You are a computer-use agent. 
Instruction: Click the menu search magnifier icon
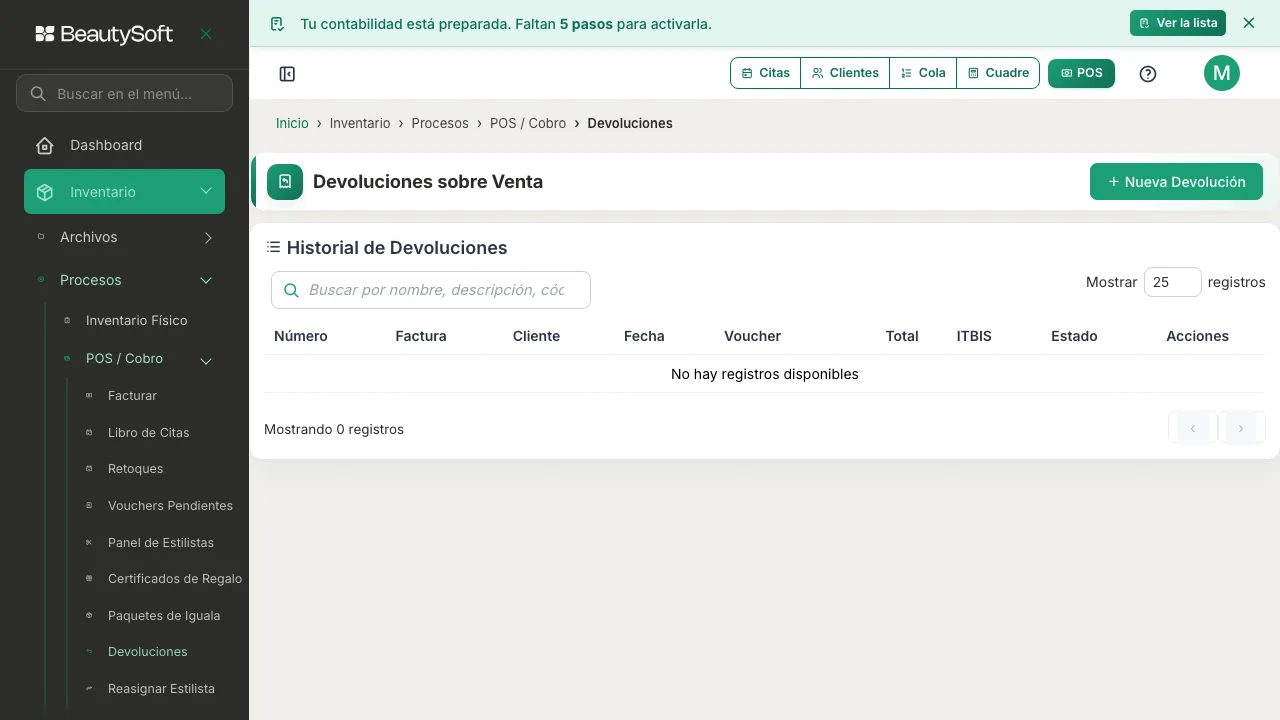pyautogui.click(x=38, y=93)
